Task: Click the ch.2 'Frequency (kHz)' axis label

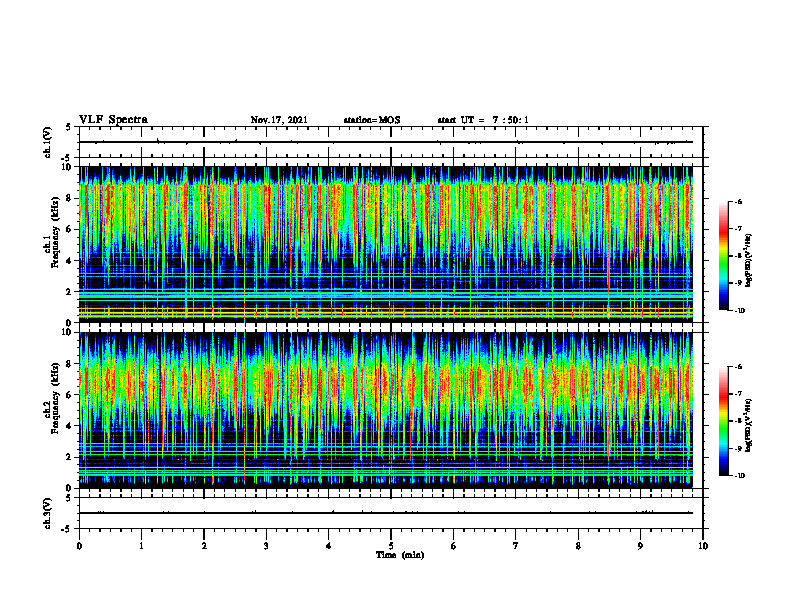Action: (x=55, y=398)
